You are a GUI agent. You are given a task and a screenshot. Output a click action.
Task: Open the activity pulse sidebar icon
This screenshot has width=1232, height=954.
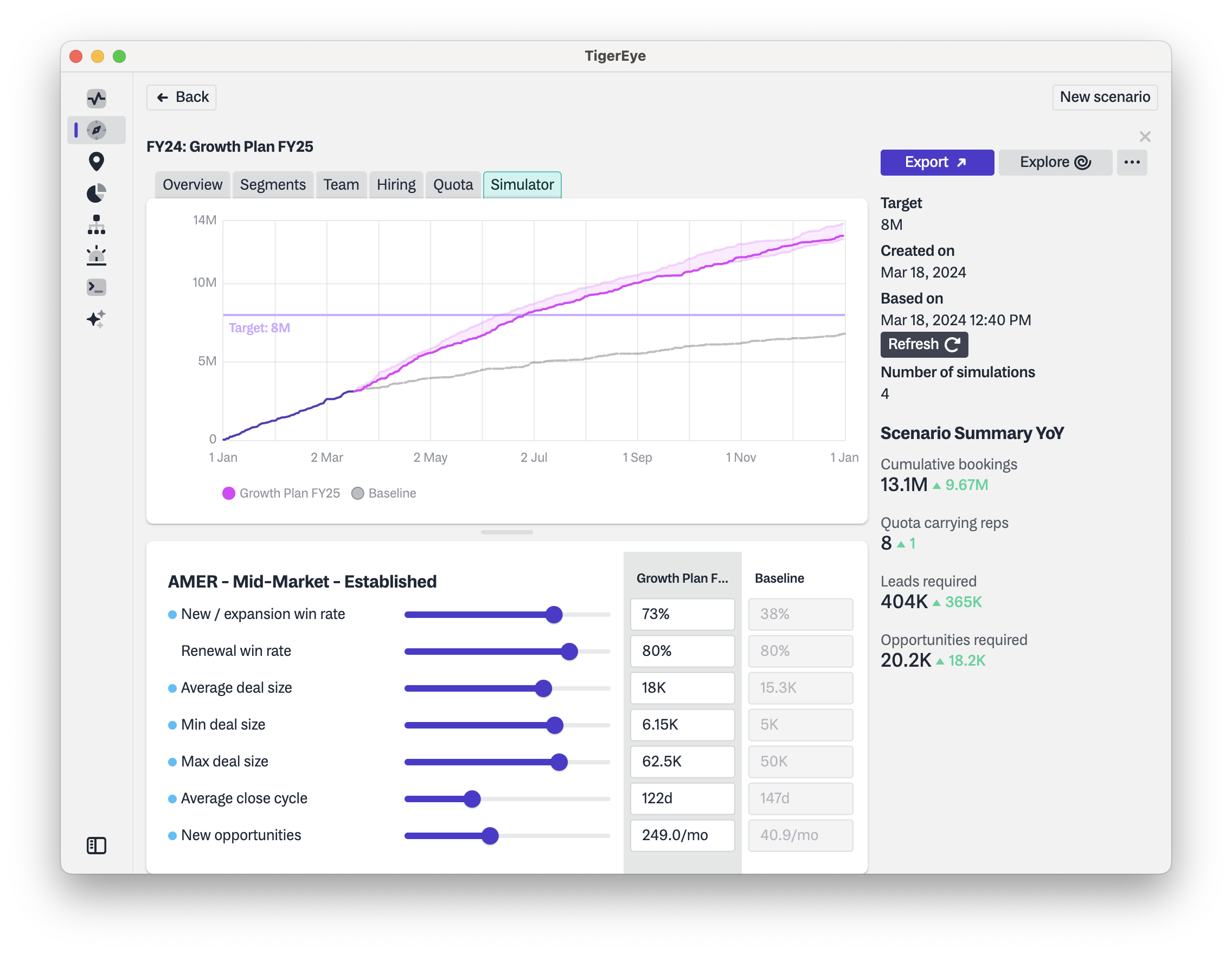pos(97,99)
